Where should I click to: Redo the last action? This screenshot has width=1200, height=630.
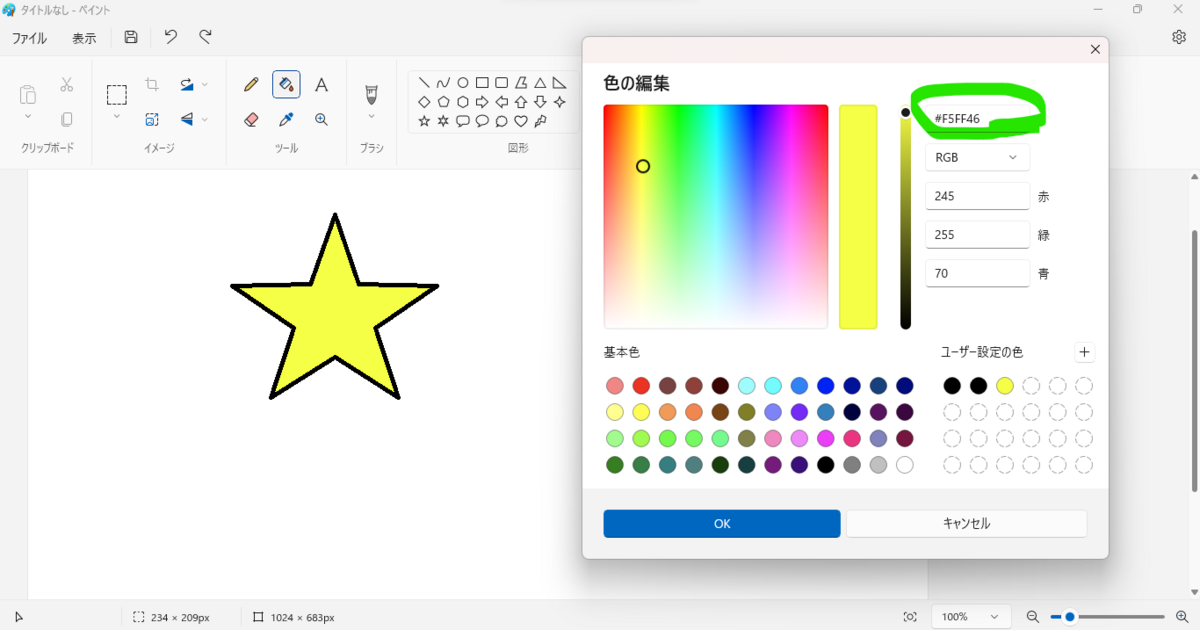205,37
